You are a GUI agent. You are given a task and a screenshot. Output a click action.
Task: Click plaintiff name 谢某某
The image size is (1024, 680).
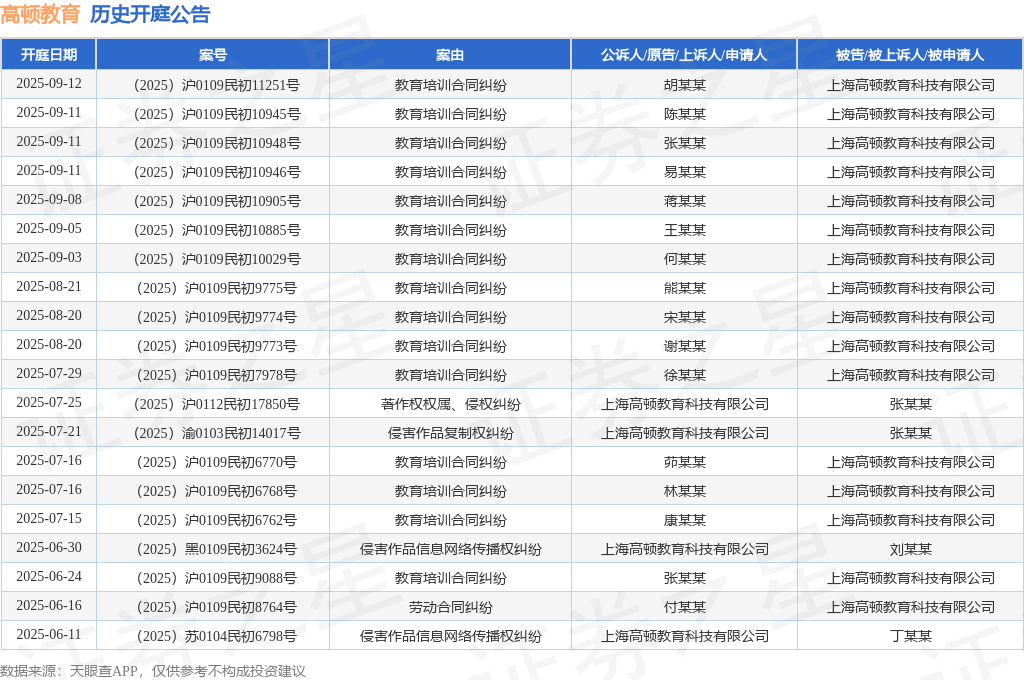684,346
